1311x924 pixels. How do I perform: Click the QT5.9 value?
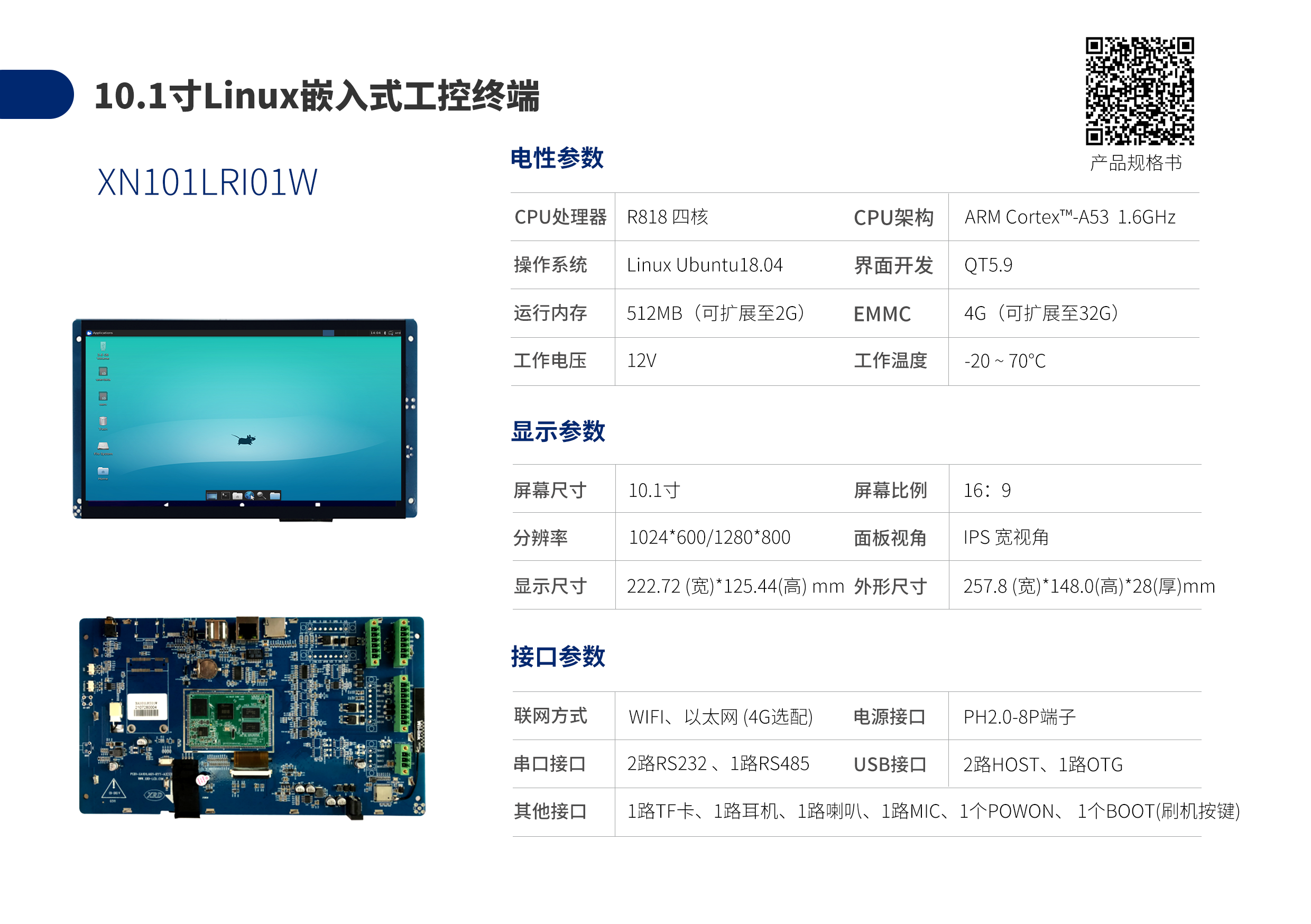coord(989,265)
